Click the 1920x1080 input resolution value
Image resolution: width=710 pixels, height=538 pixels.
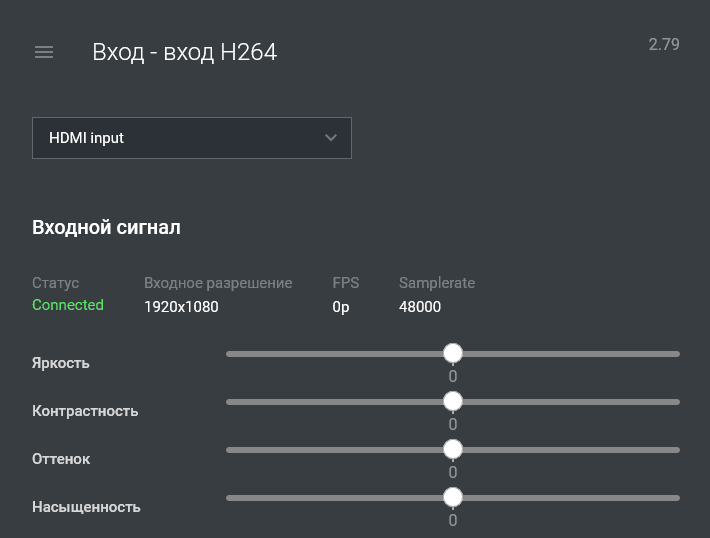point(181,306)
